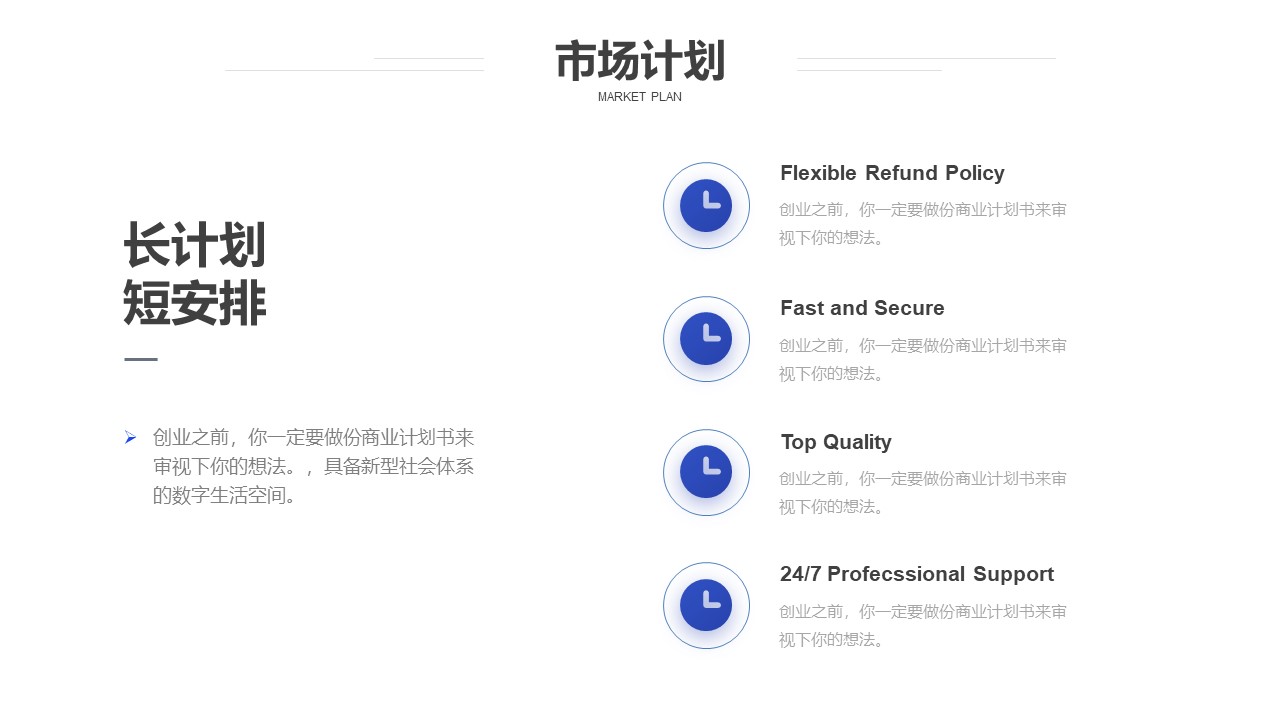The image size is (1280, 720).
Task: Click the description under Fast and Secure
Action: [x=923, y=360]
